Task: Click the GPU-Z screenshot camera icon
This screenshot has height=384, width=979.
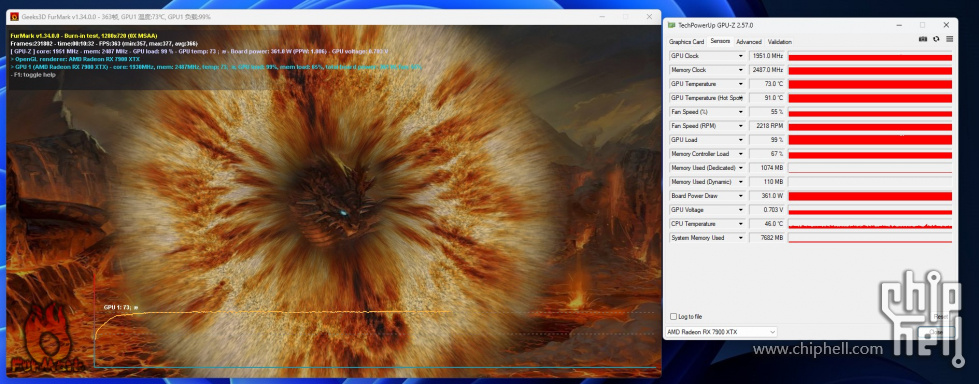Action: pos(923,39)
